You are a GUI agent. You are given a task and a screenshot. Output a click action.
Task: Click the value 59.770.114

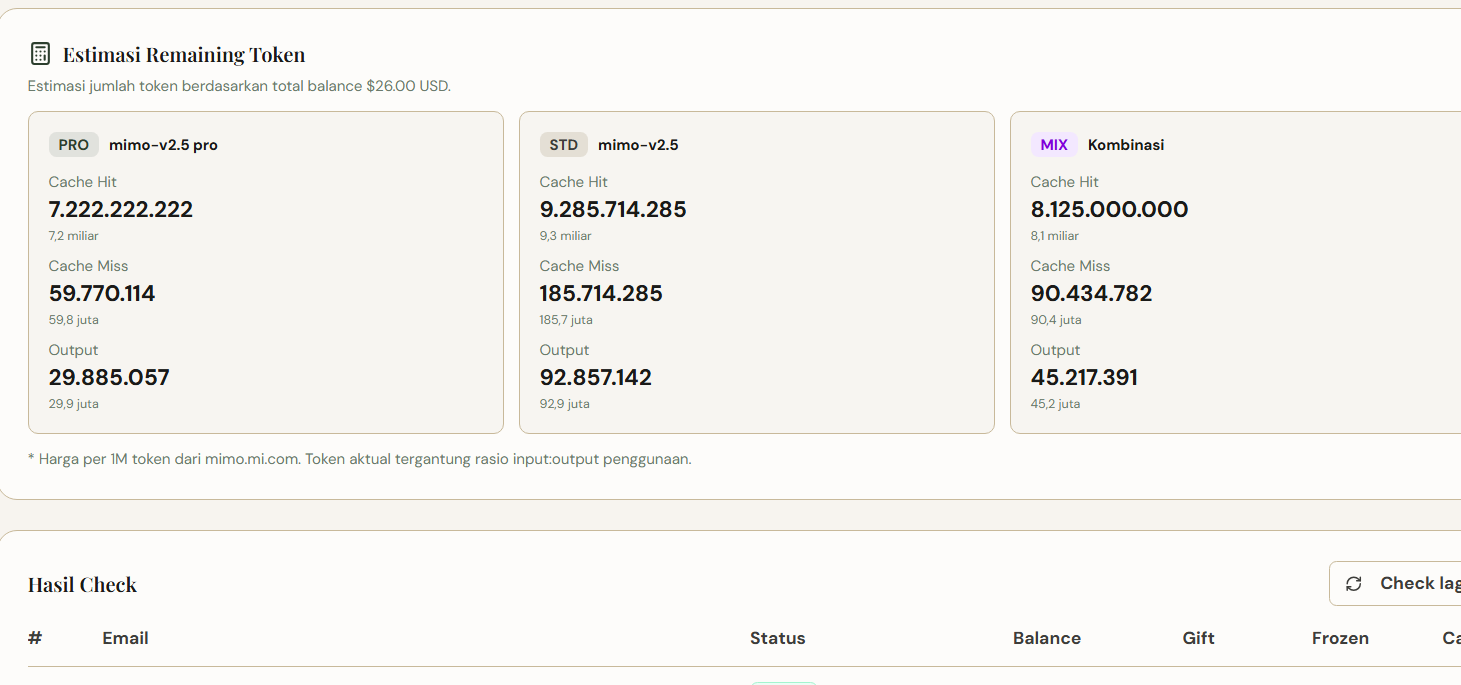click(x=102, y=294)
